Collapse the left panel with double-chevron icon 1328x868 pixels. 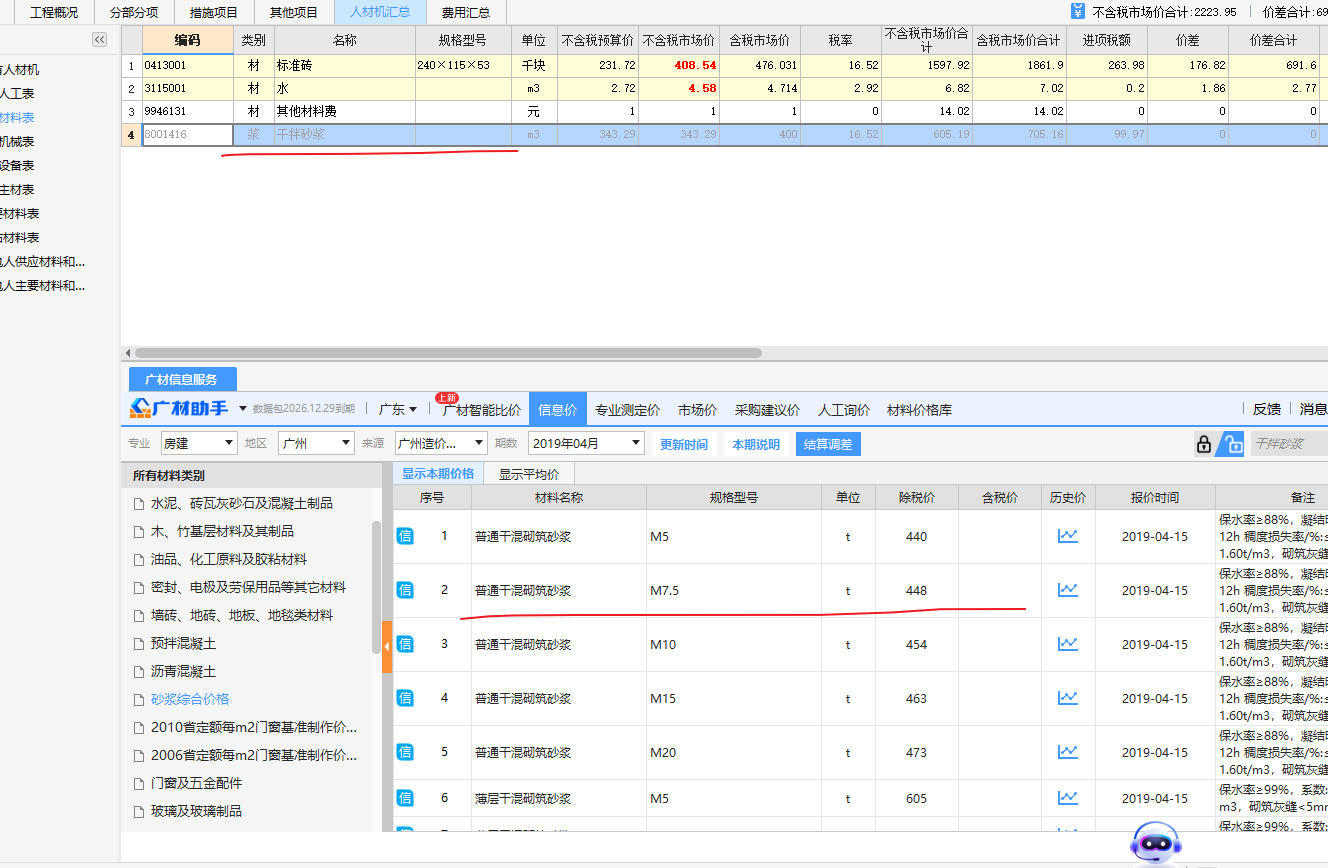100,39
